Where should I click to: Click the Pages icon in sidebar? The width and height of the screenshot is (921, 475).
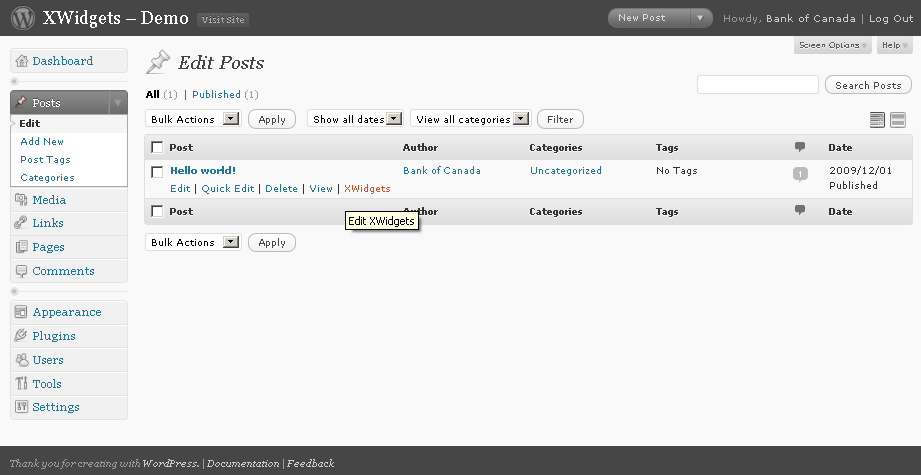pyautogui.click(x=22, y=247)
